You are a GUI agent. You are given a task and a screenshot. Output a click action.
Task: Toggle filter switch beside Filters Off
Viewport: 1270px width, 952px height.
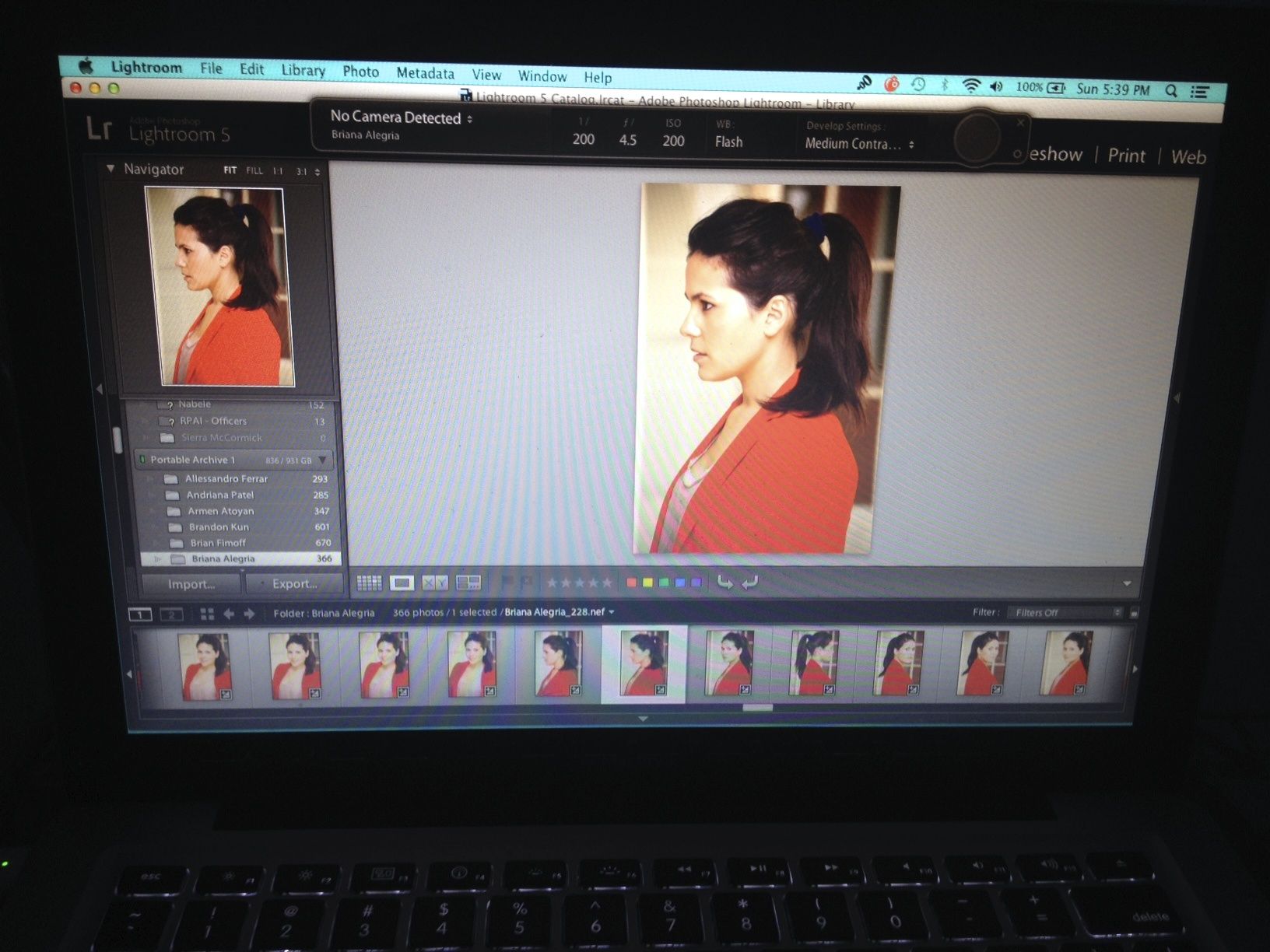[x=1134, y=613]
